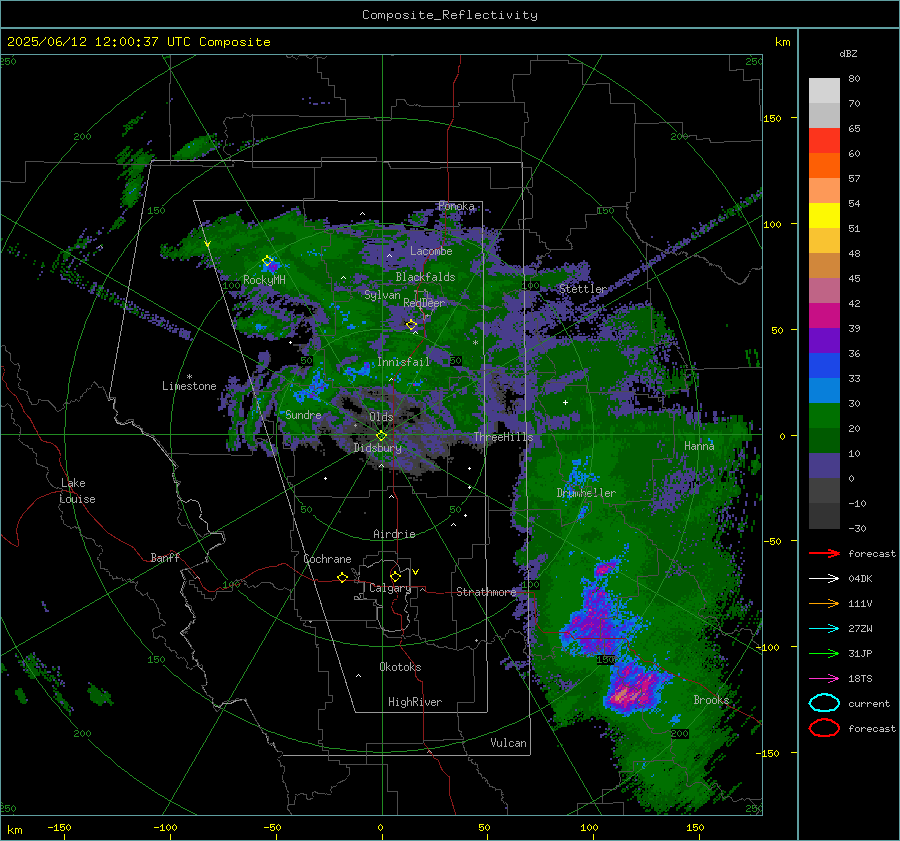The width and height of the screenshot is (900, 841).
Task: Click the Lacombe city label
Action: coord(431,251)
